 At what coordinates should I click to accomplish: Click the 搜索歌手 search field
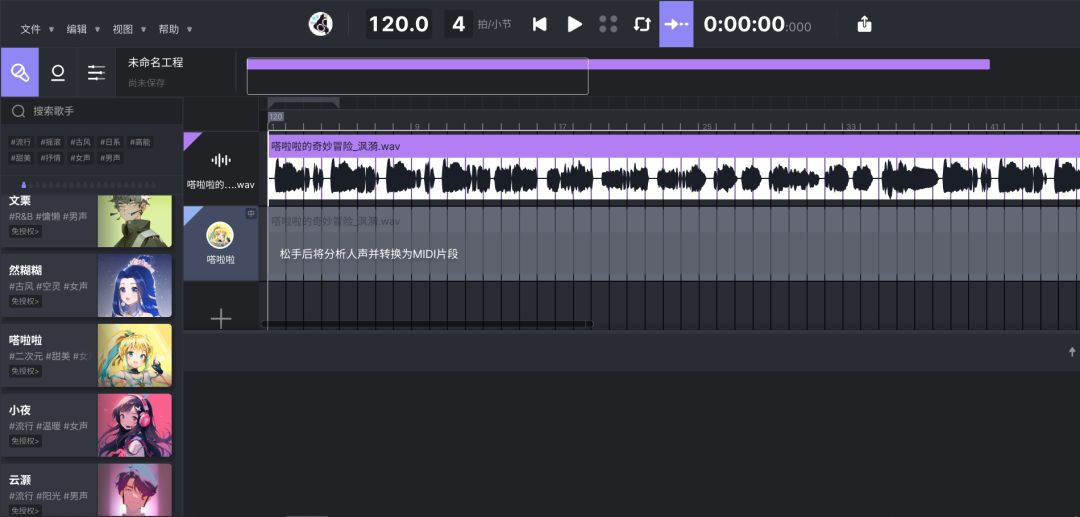click(92, 111)
